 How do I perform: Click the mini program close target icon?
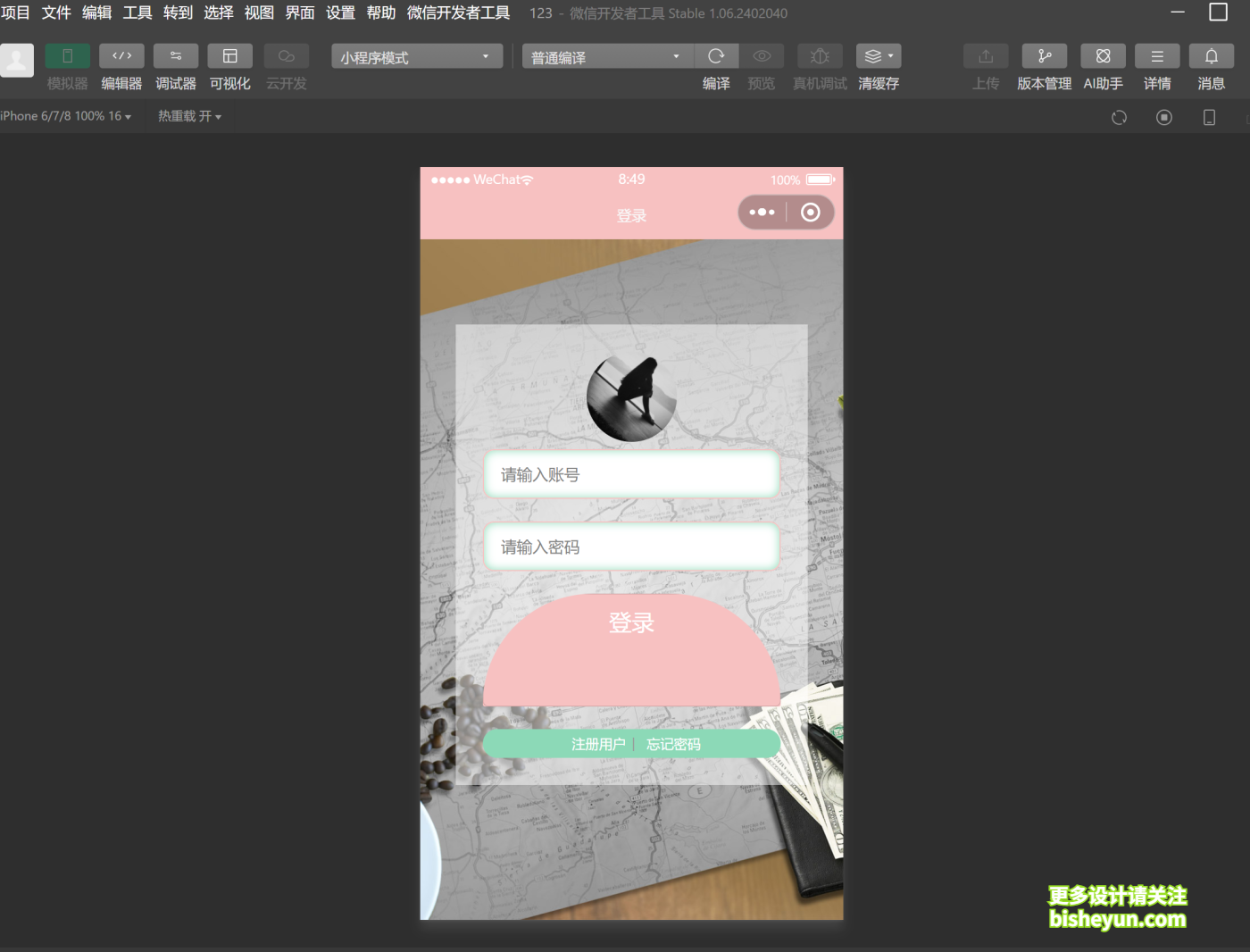coord(811,213)
